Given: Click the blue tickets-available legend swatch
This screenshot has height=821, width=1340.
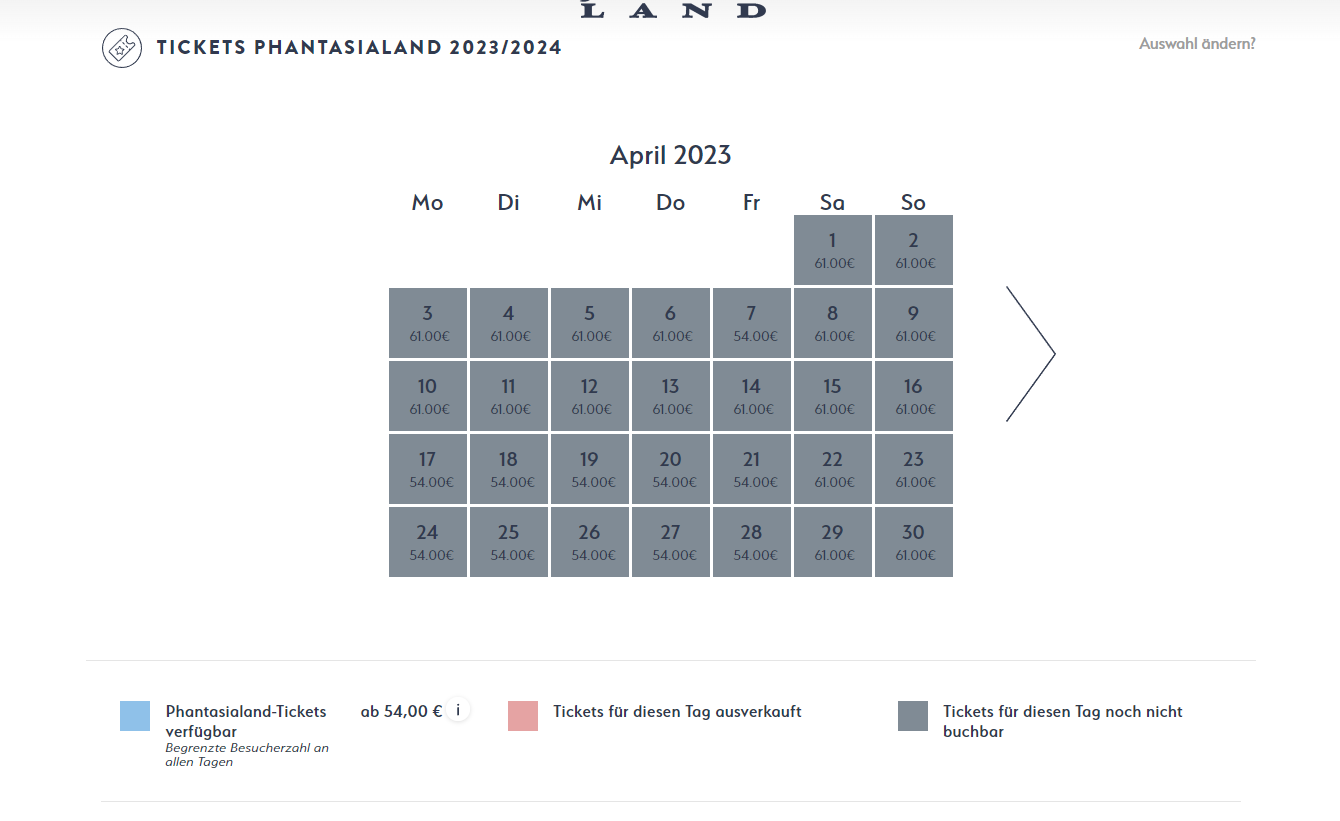Looking at the screenshot, I should 135,716.
